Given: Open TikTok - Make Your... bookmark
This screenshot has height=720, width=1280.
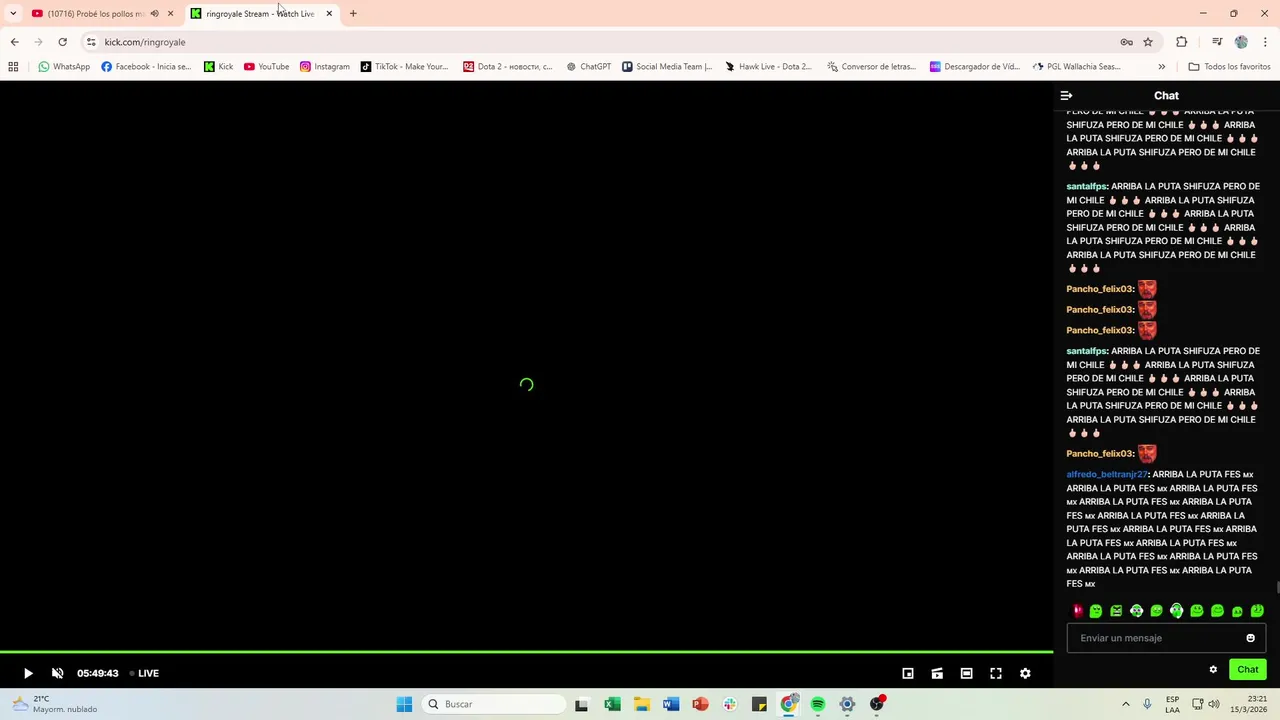Looking at the screenshot, I should coord(404,67).
